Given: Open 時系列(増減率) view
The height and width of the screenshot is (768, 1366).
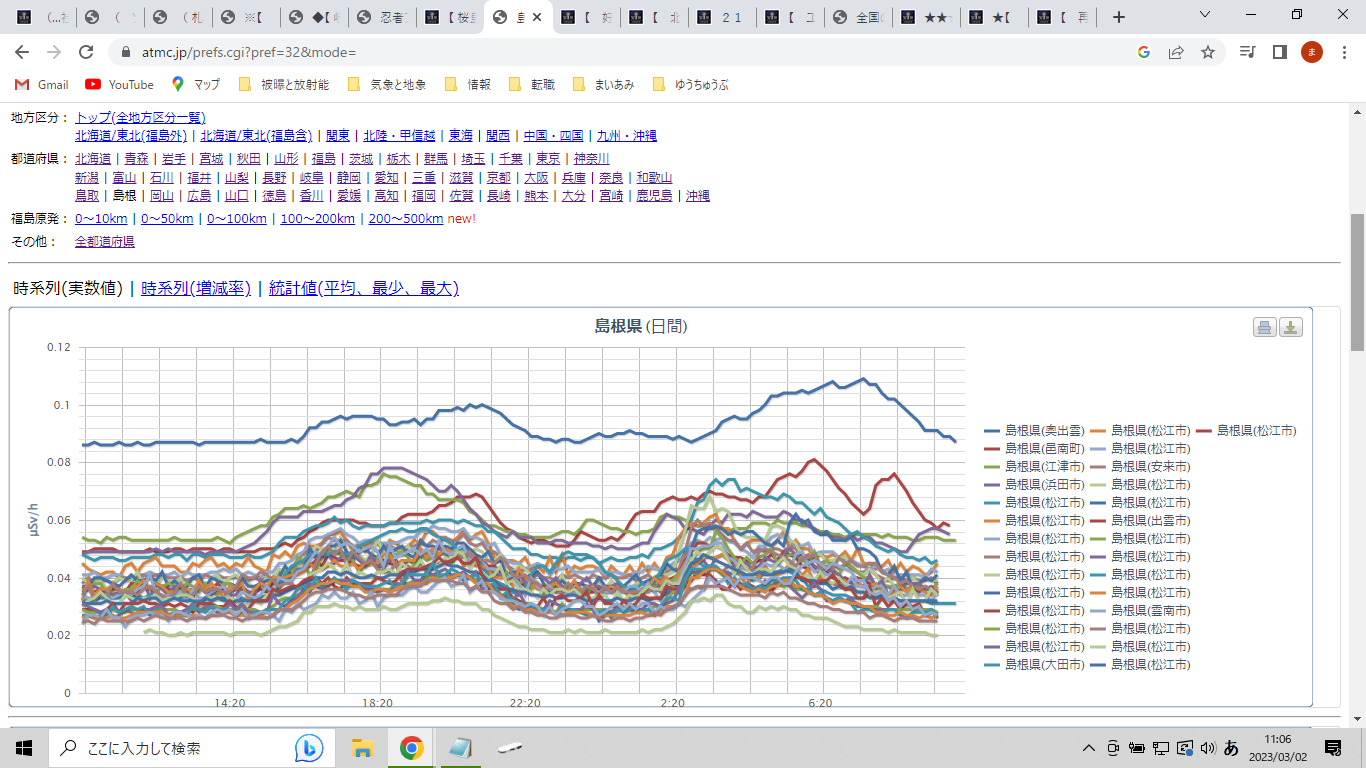Looking at the screenshot, I should pos(195,288).
